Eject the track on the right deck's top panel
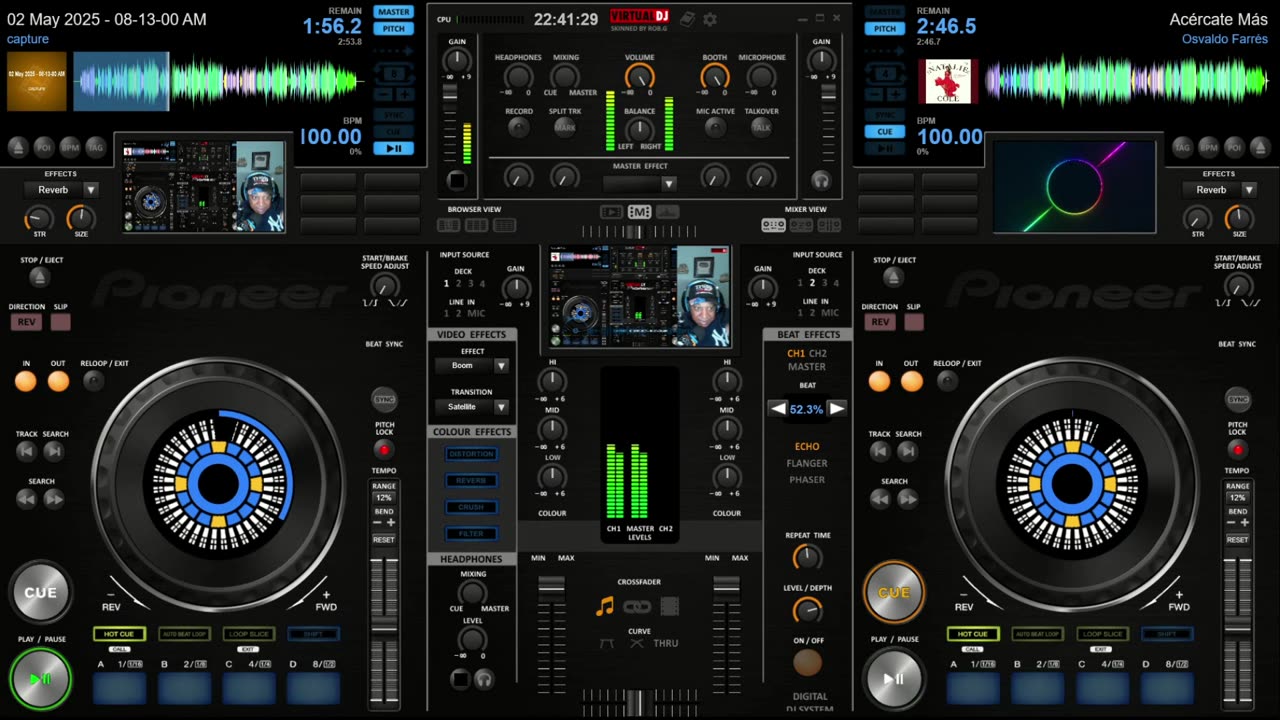 [1260, 148]
